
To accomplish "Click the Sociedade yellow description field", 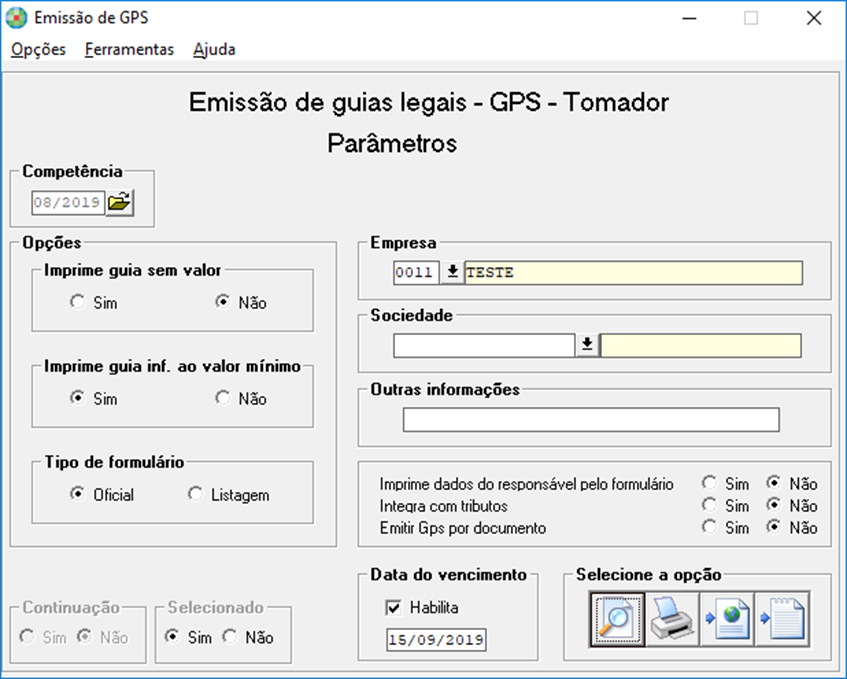I will pos(701,345).
